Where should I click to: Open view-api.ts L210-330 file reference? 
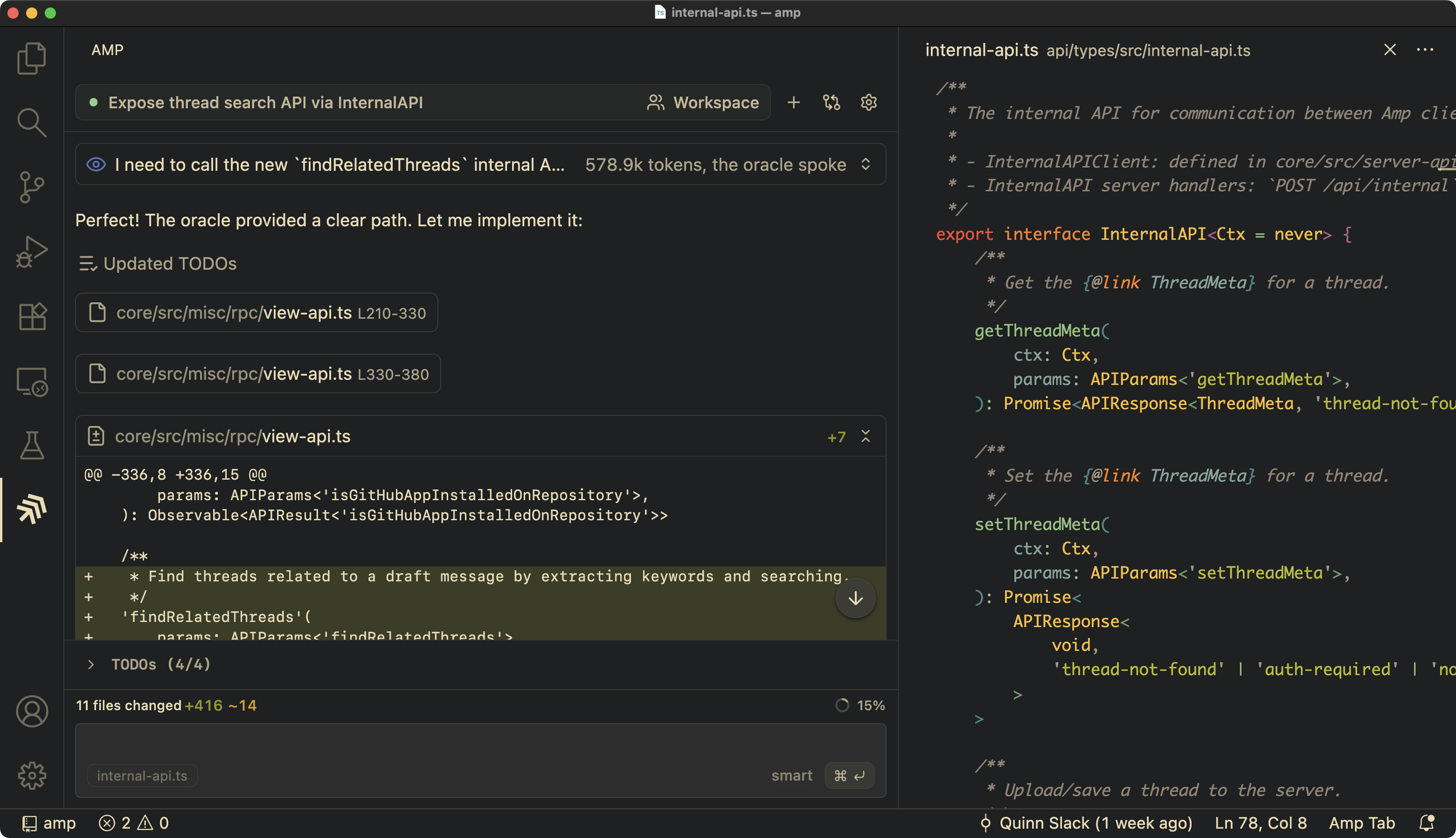[x=256, y=313]
